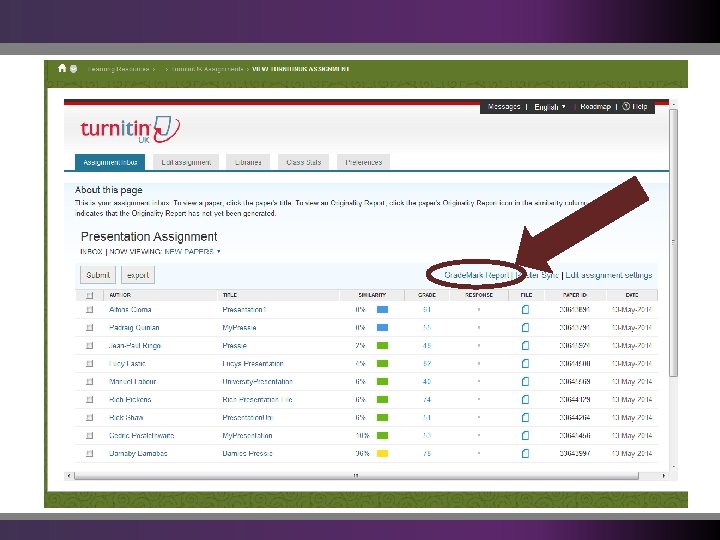
Task: Click yellow similarity swatch in Barnaby's row
Action: (x=382, y=453)
